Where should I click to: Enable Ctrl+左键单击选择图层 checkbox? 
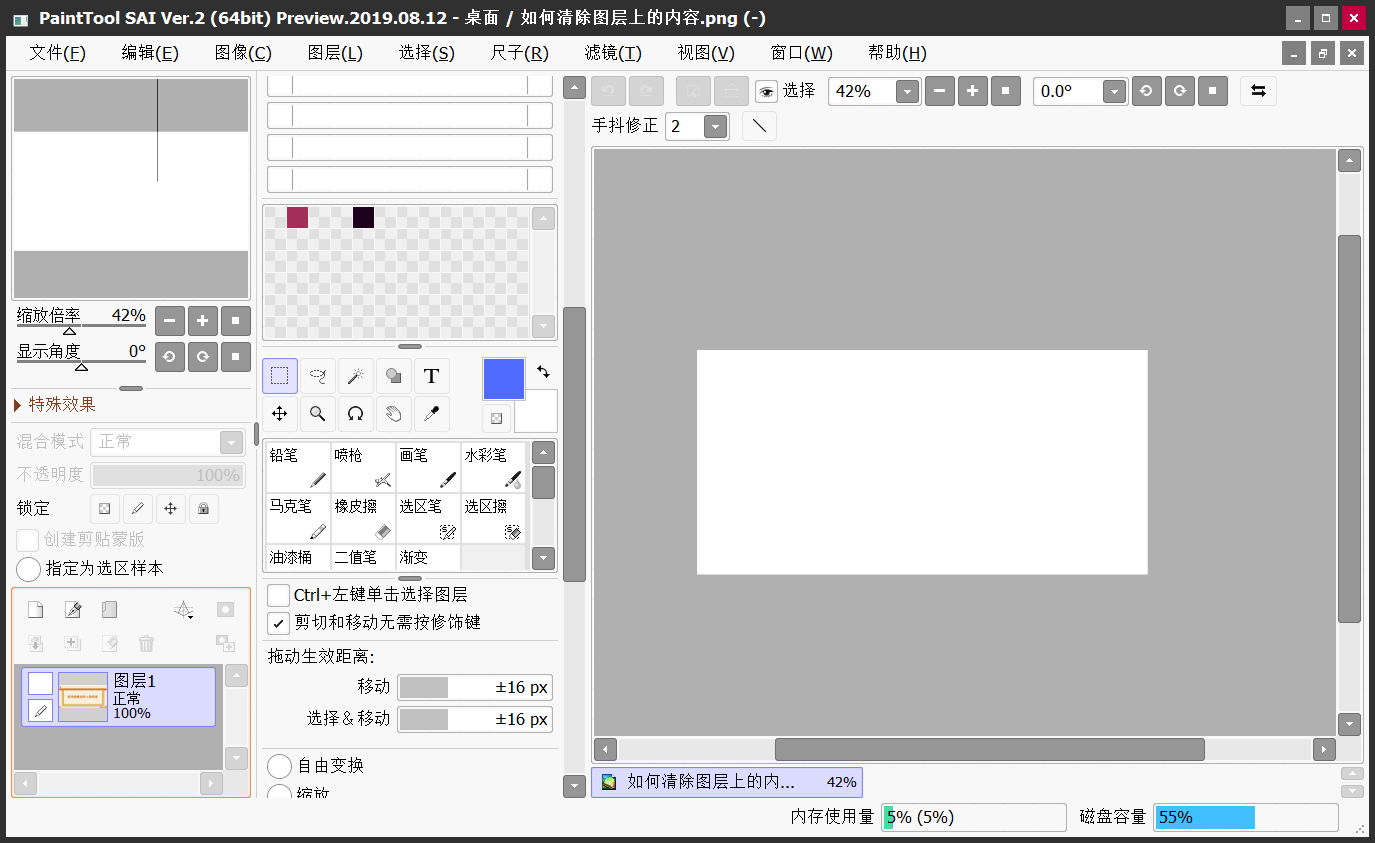pos(279,595)
